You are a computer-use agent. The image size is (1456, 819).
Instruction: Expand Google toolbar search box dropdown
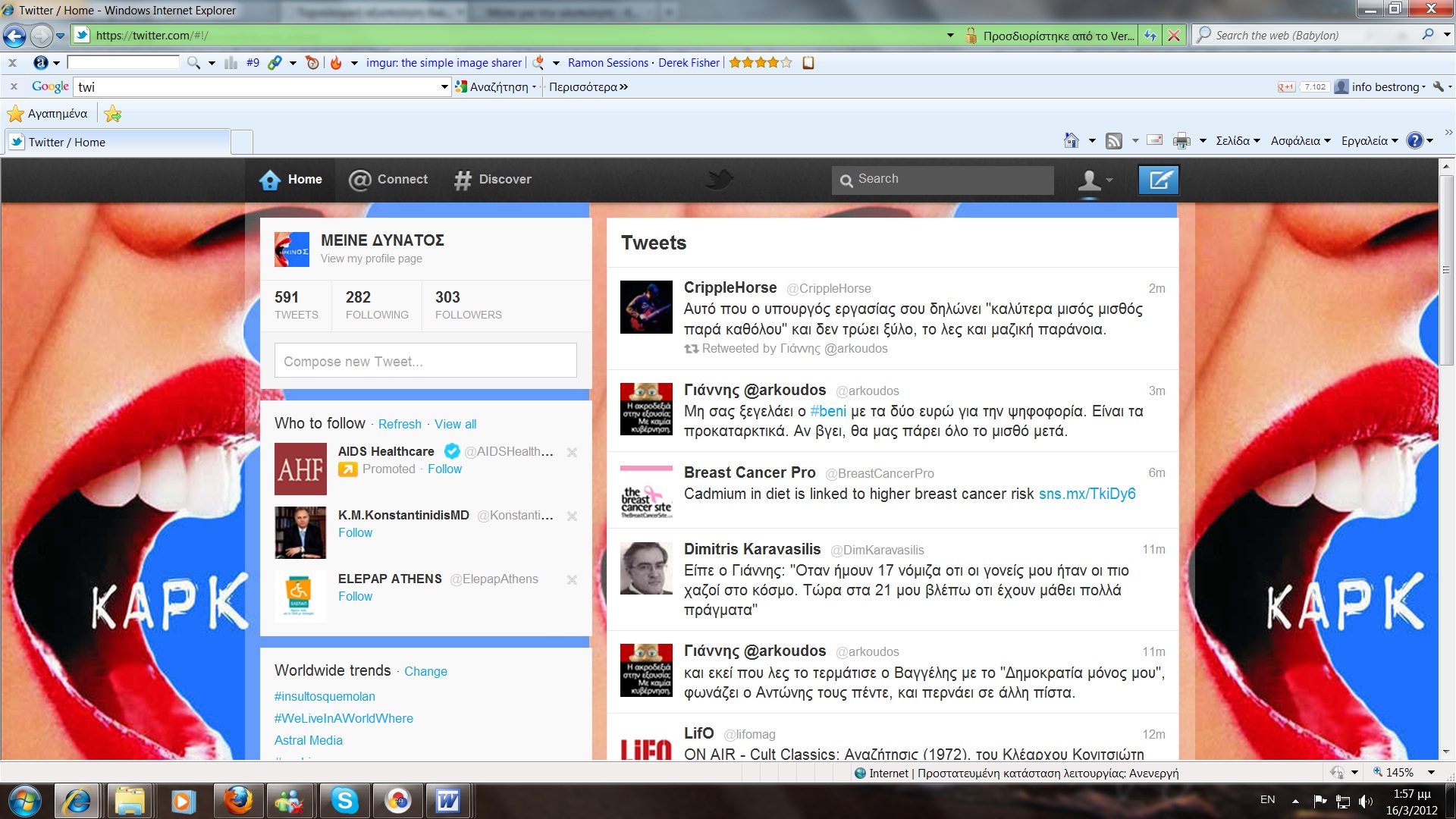(x=444, y=87)
